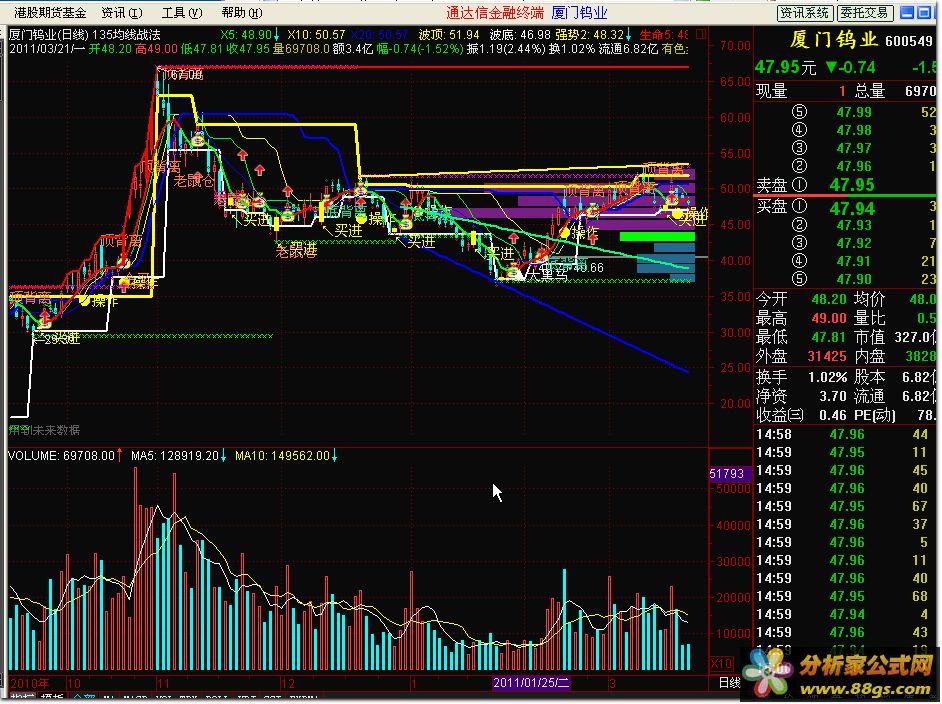This screenshot has height=704, width=942.
Task: Click the MA5: 128919.20 label
Action: click(x=178, y=456)
